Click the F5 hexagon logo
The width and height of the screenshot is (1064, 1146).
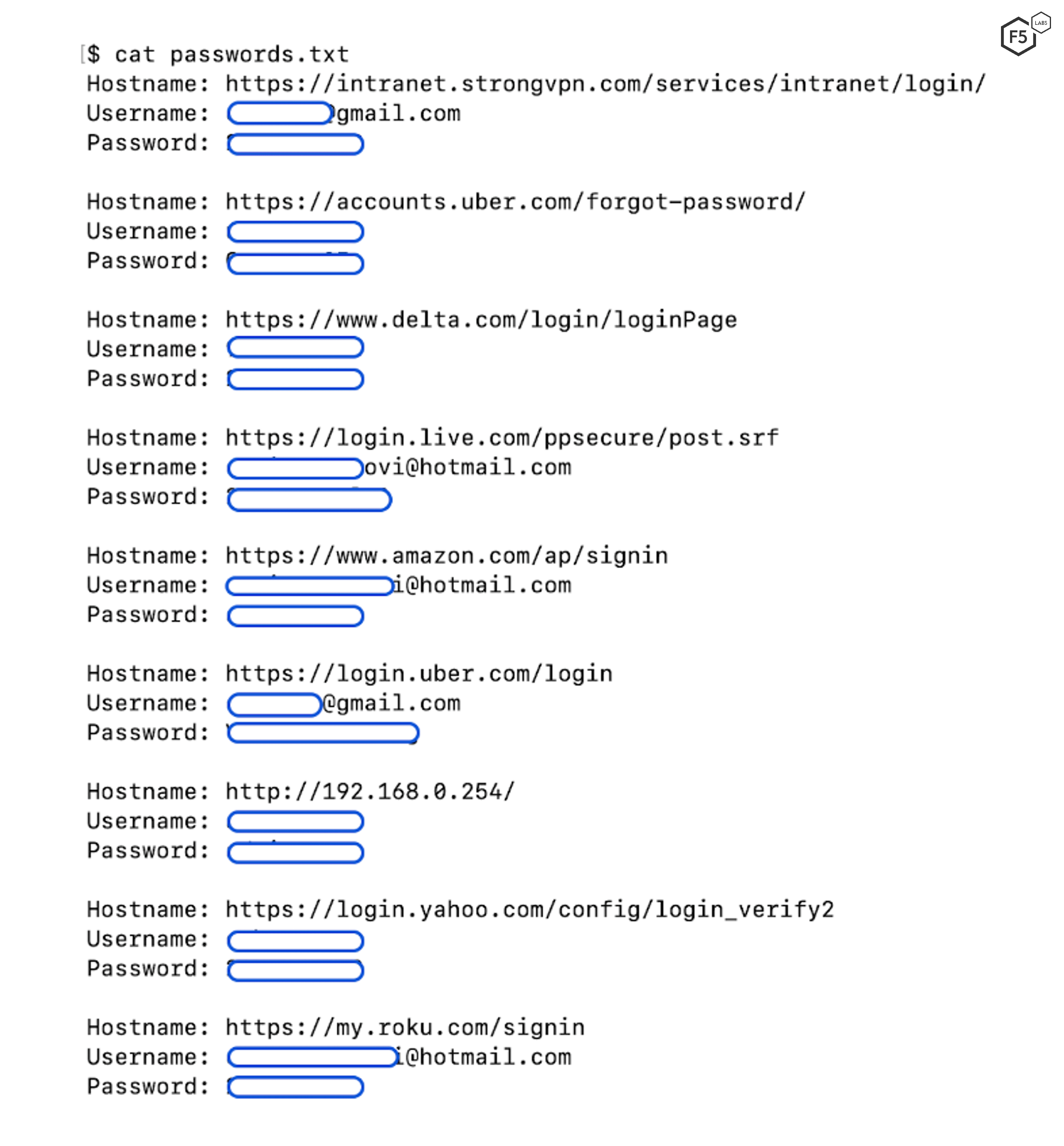pos(1018,37)
